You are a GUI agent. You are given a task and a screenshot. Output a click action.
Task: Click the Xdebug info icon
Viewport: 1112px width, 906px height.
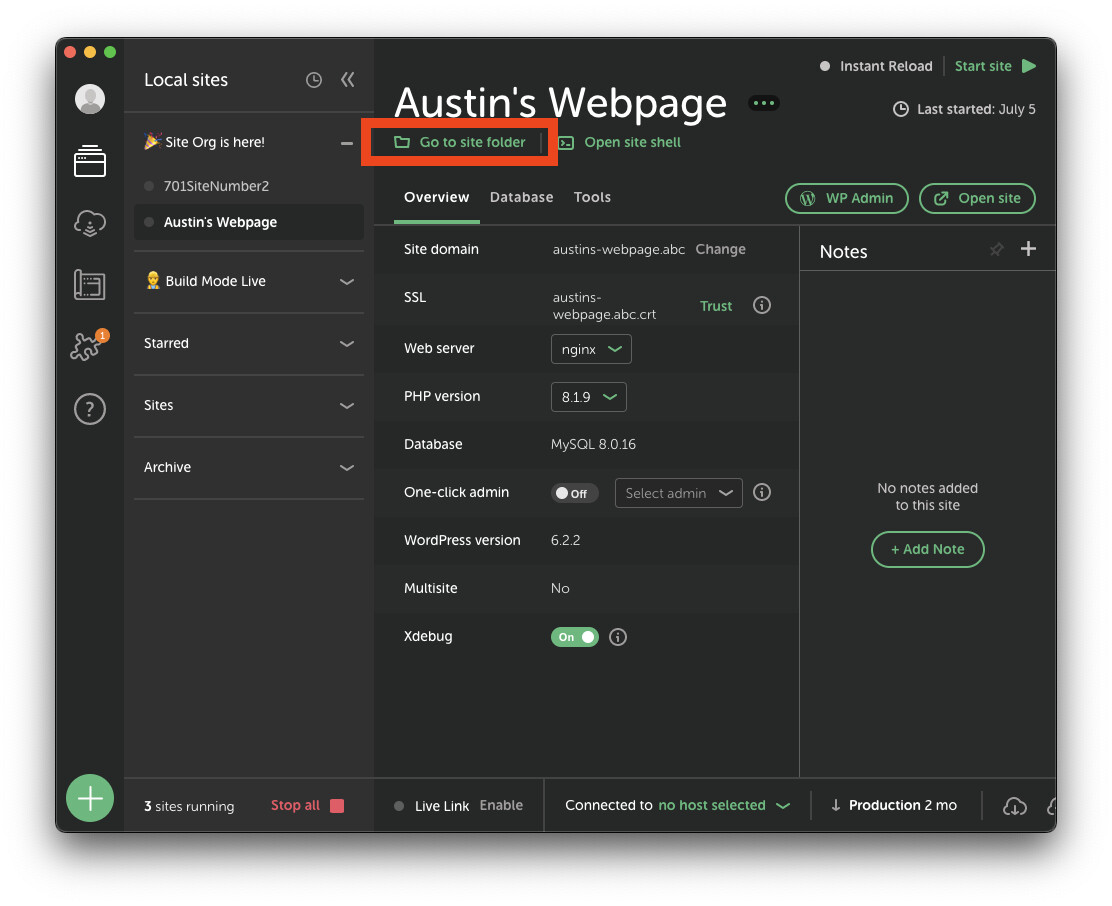coord(618,637)
